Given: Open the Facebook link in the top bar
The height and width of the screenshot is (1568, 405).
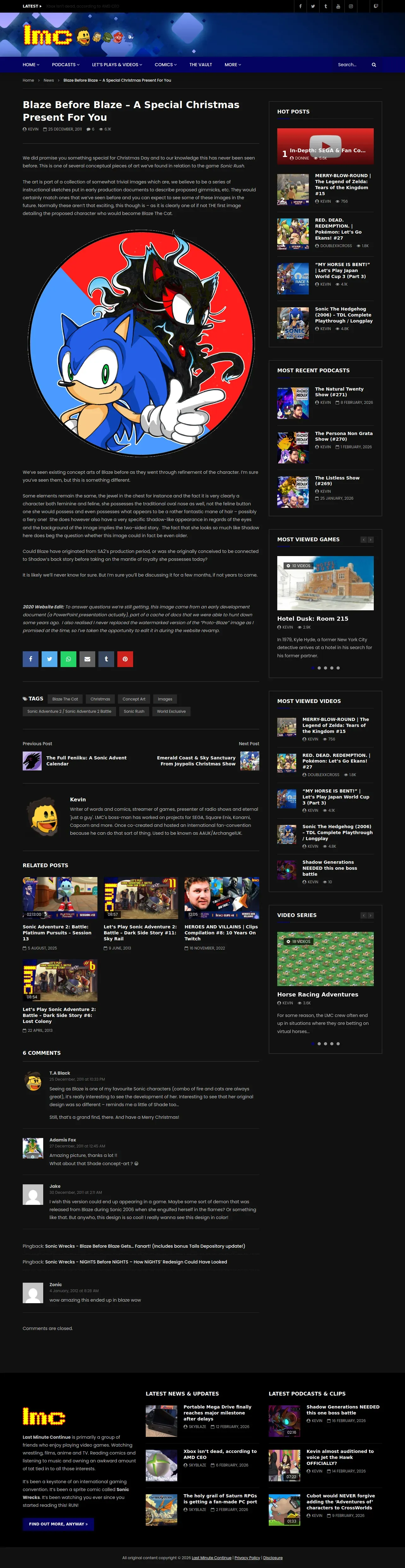Looking at the screenshot, I should tap(300, 6).
